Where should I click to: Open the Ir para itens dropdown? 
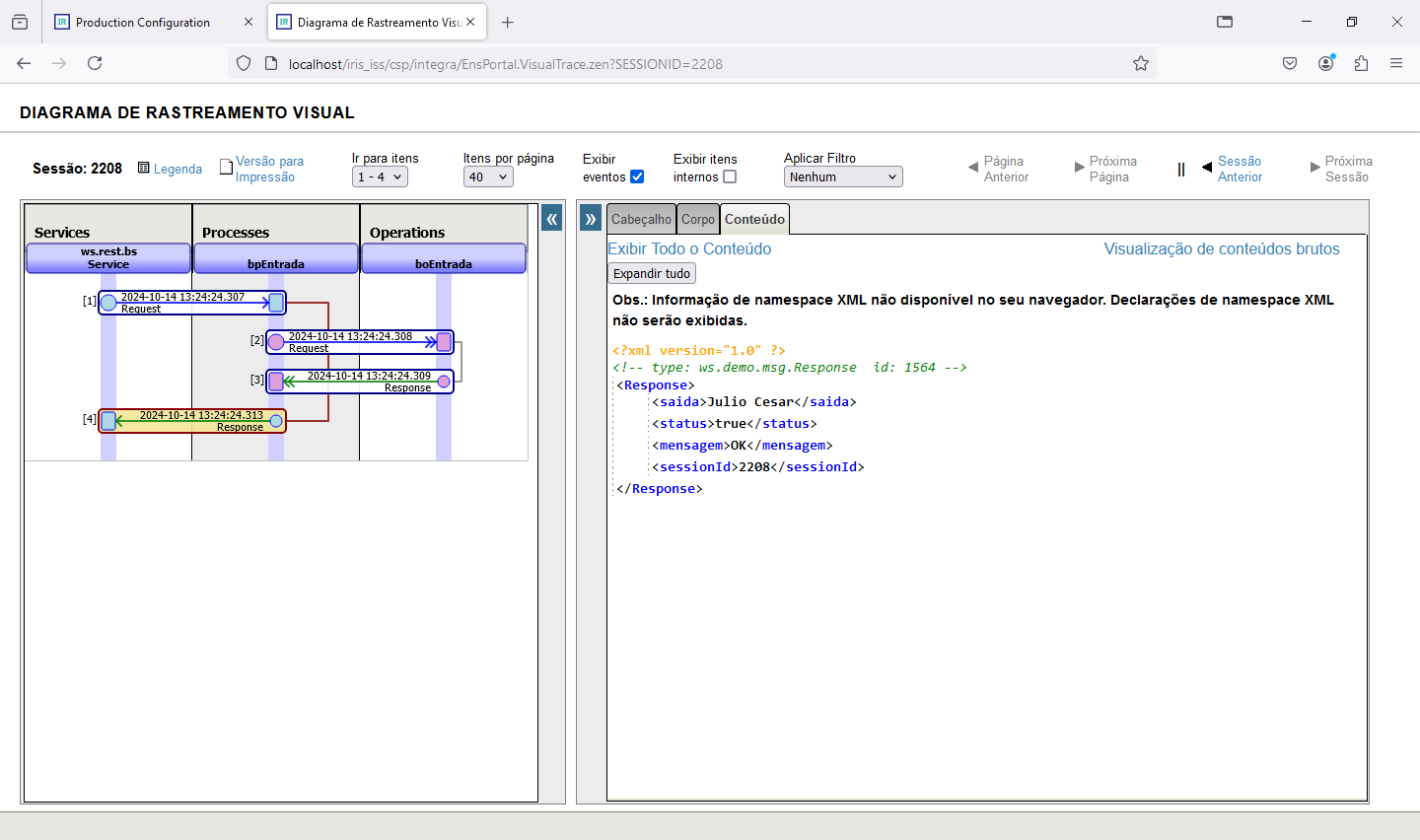coord(380,176)
